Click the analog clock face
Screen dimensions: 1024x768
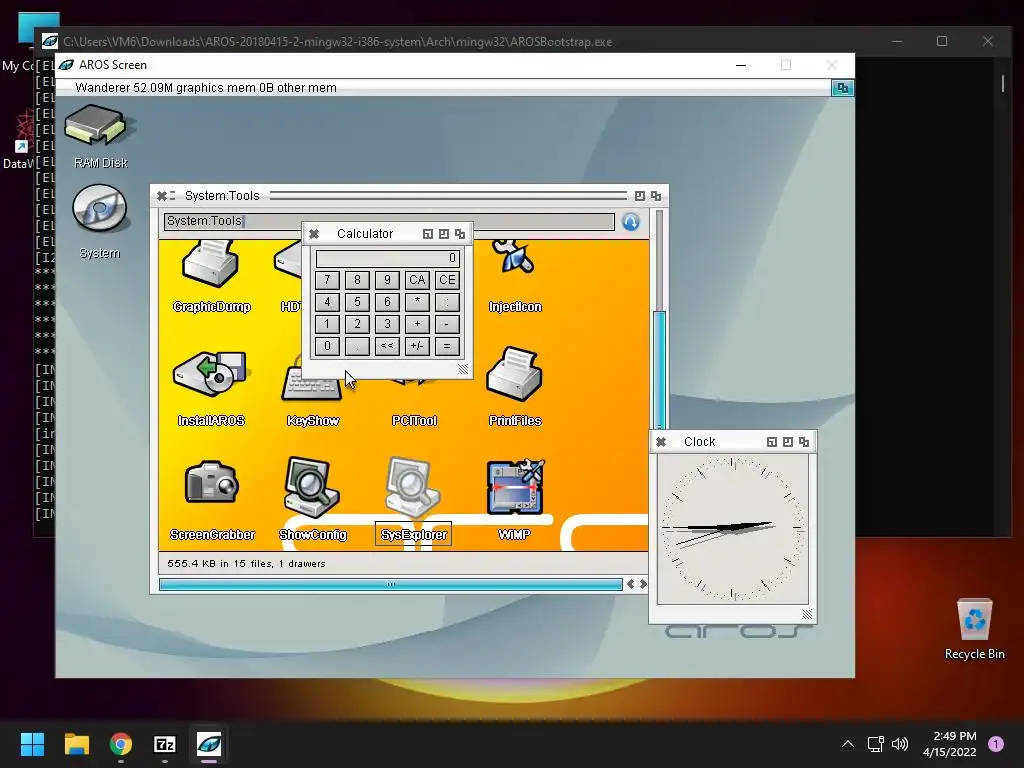point(733,529)
